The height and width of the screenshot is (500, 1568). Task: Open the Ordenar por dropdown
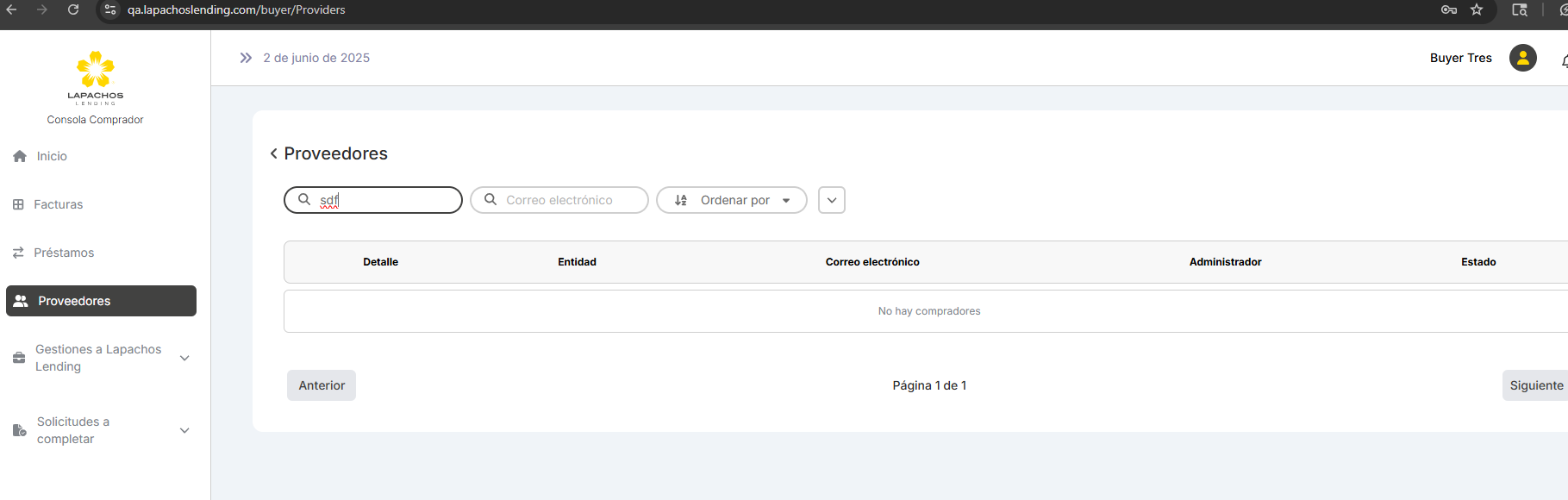[731, 200]
